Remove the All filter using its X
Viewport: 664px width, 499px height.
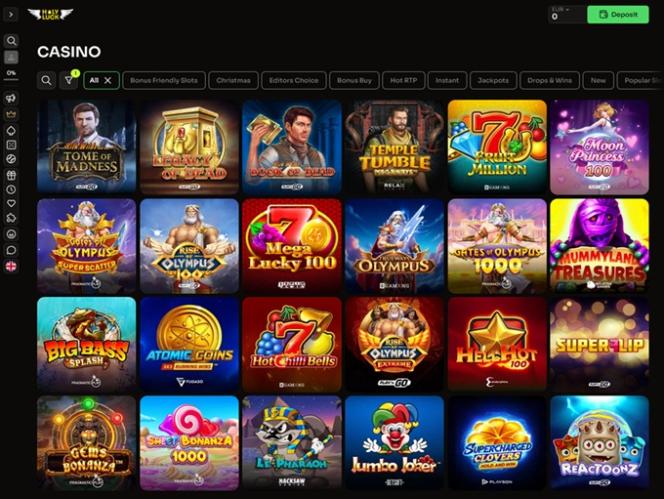(108, 80)
